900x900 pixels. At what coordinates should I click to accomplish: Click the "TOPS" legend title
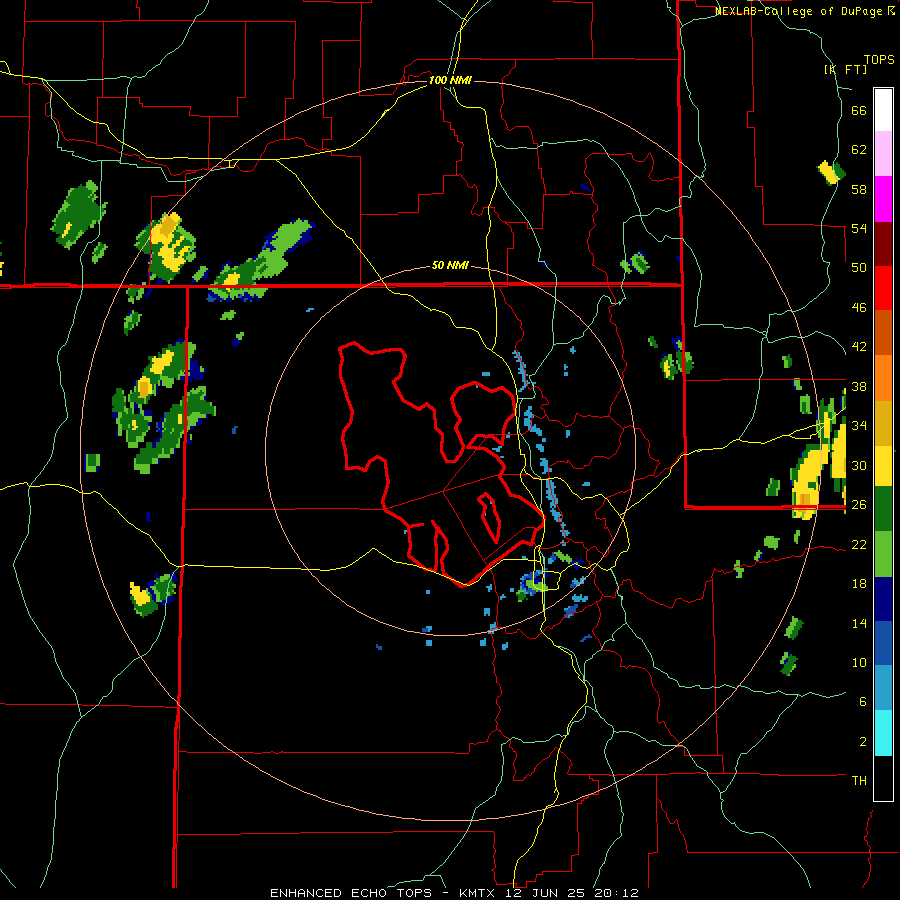click(x=879, y=60)
